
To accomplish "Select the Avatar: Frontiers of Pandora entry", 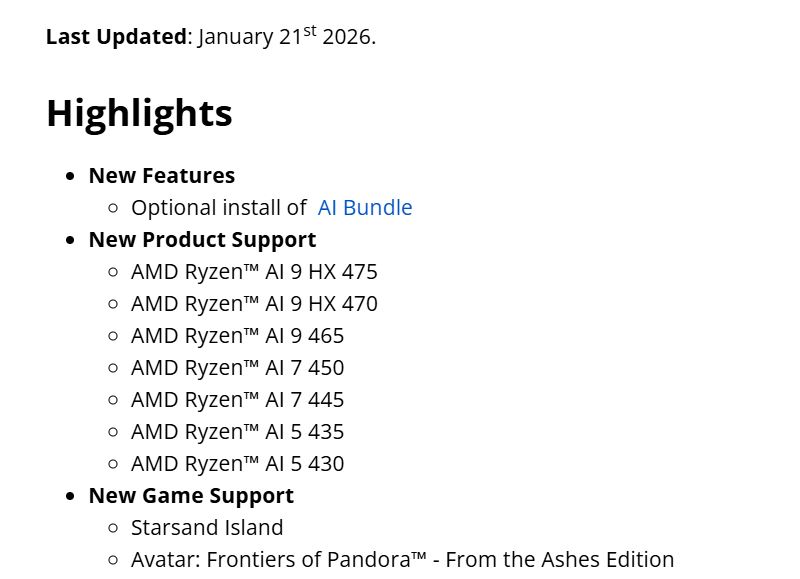I will click(x=402, y=560).
